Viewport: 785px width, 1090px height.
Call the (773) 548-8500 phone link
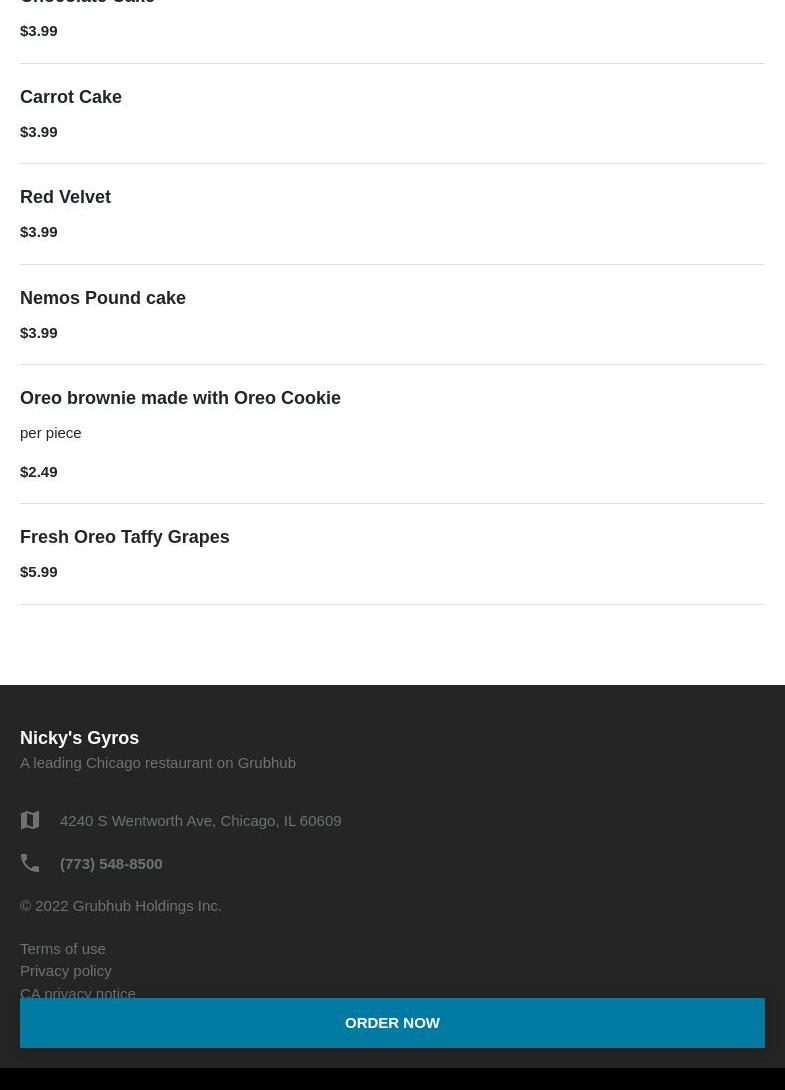coord(111,863)
